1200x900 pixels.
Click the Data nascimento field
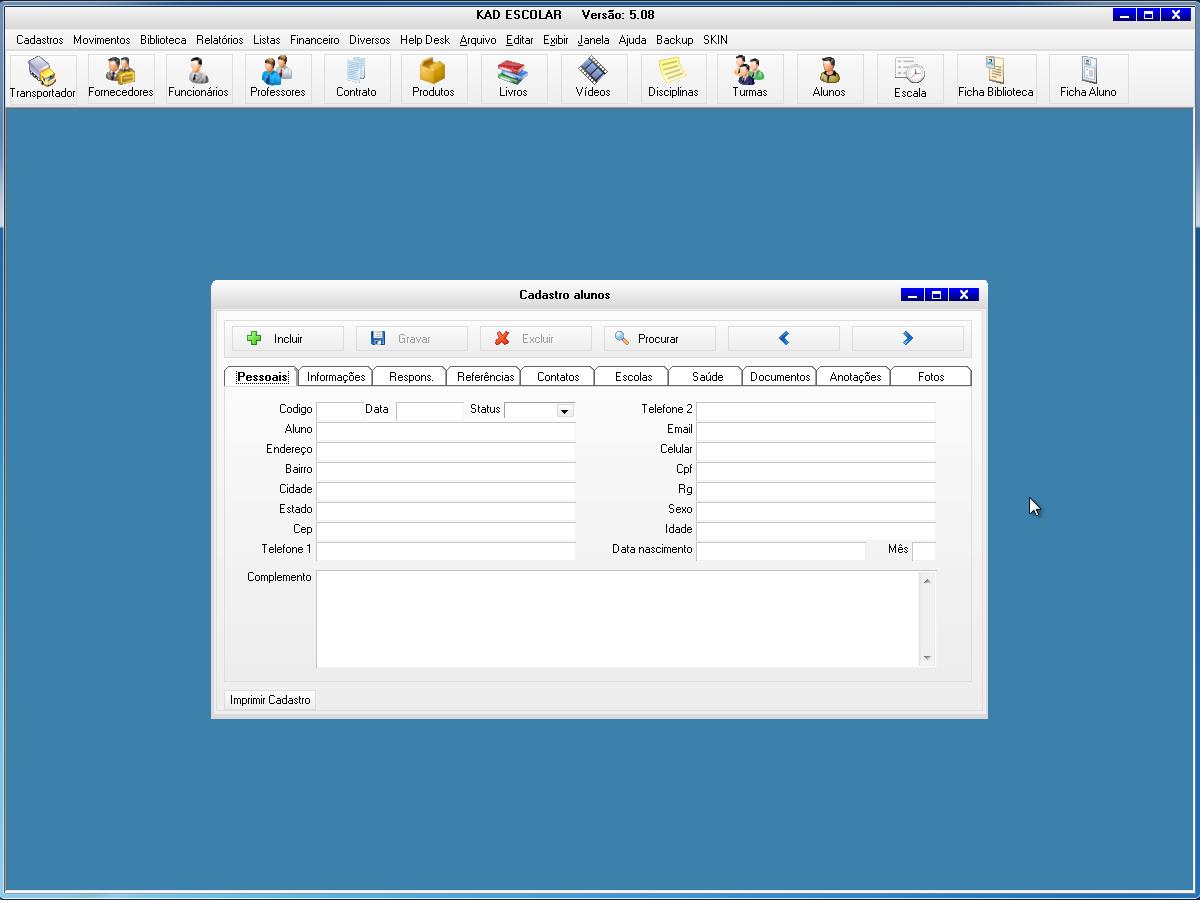[781, 550]
